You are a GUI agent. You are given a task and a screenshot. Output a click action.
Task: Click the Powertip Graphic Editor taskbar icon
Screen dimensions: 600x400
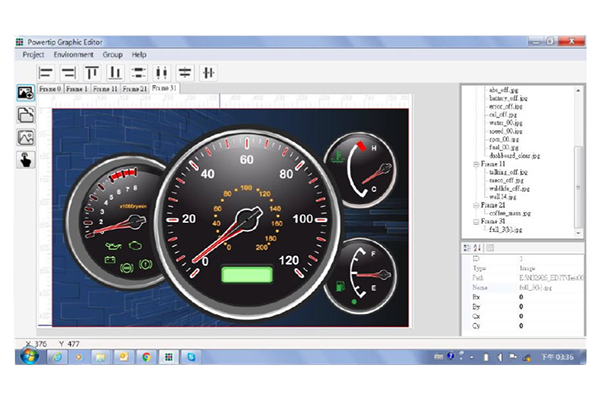pyautogui.click(x=168, y=357)
